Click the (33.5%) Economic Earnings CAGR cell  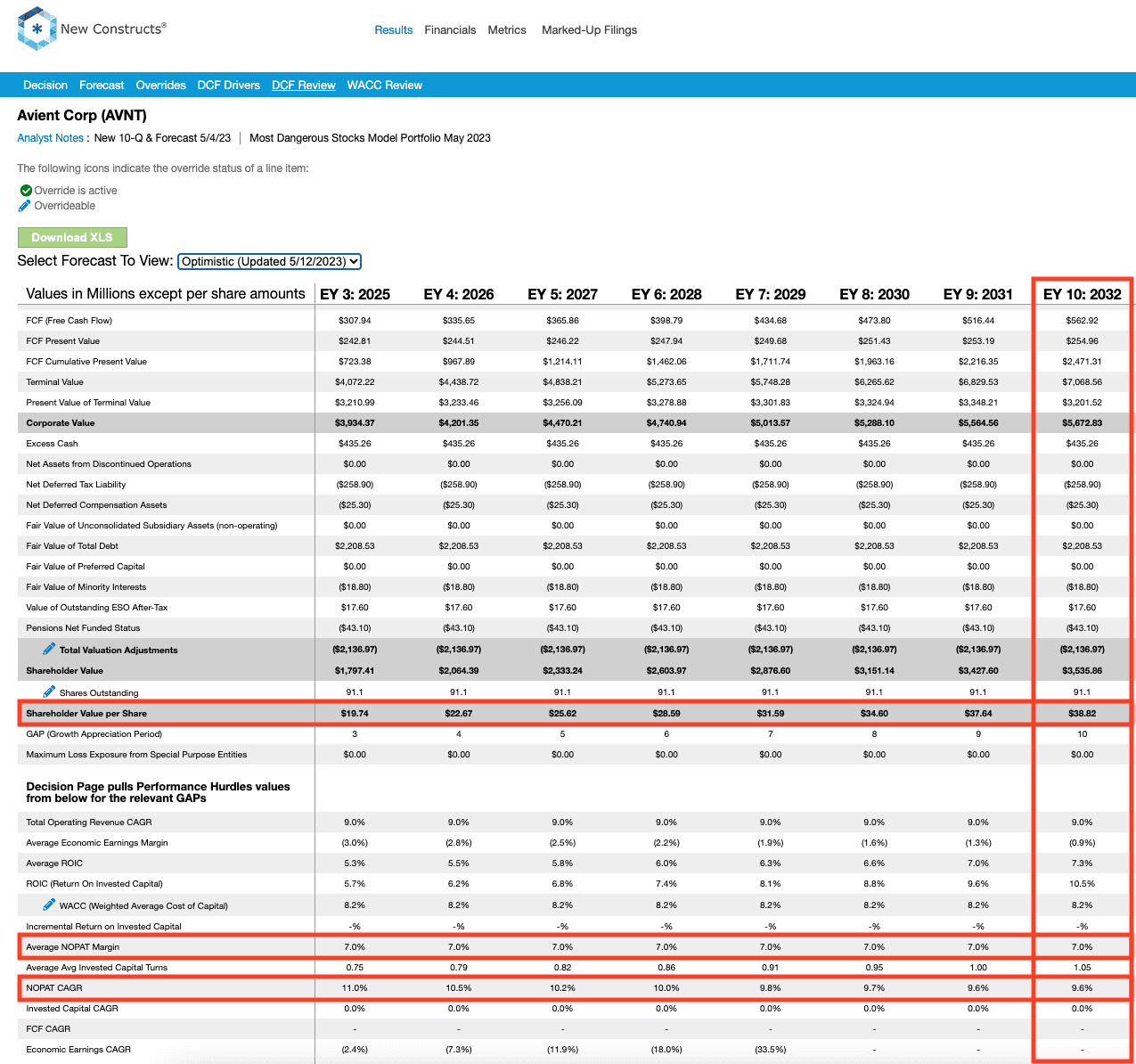coord(771,1050)
